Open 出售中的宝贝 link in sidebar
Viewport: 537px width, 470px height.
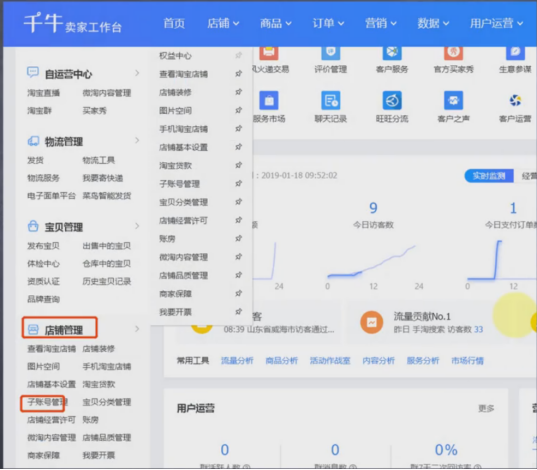(107, 246)
